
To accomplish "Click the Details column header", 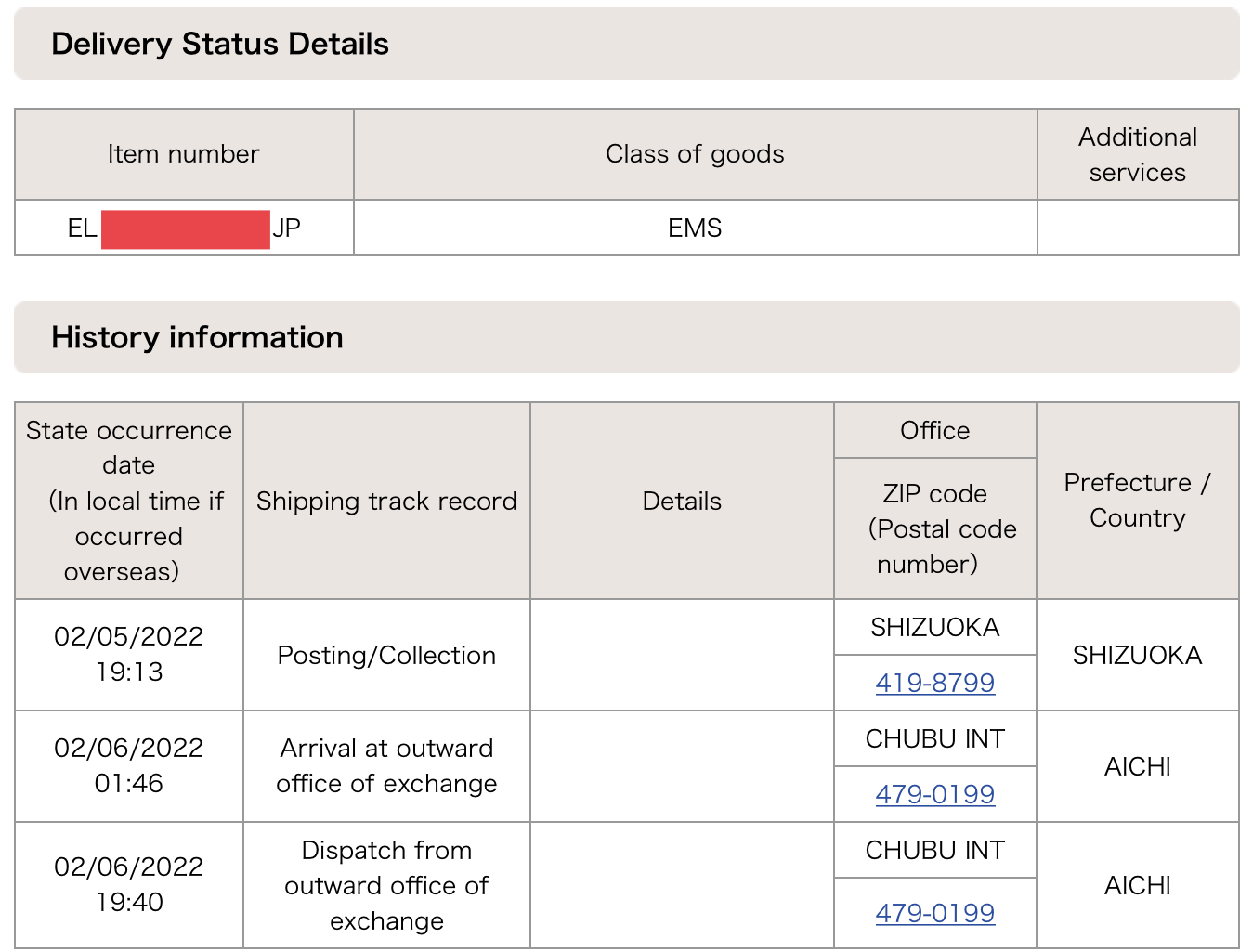I will point(682,502).
